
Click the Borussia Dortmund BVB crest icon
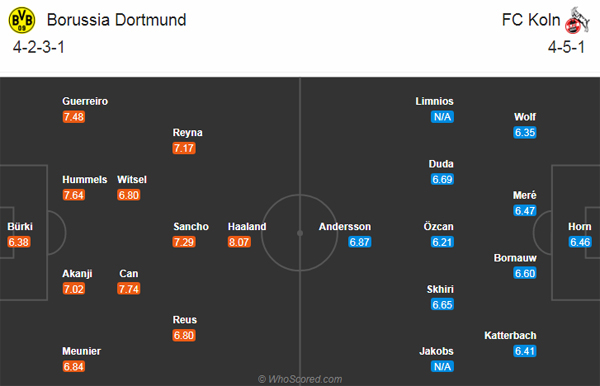click(x=22, y=20)
